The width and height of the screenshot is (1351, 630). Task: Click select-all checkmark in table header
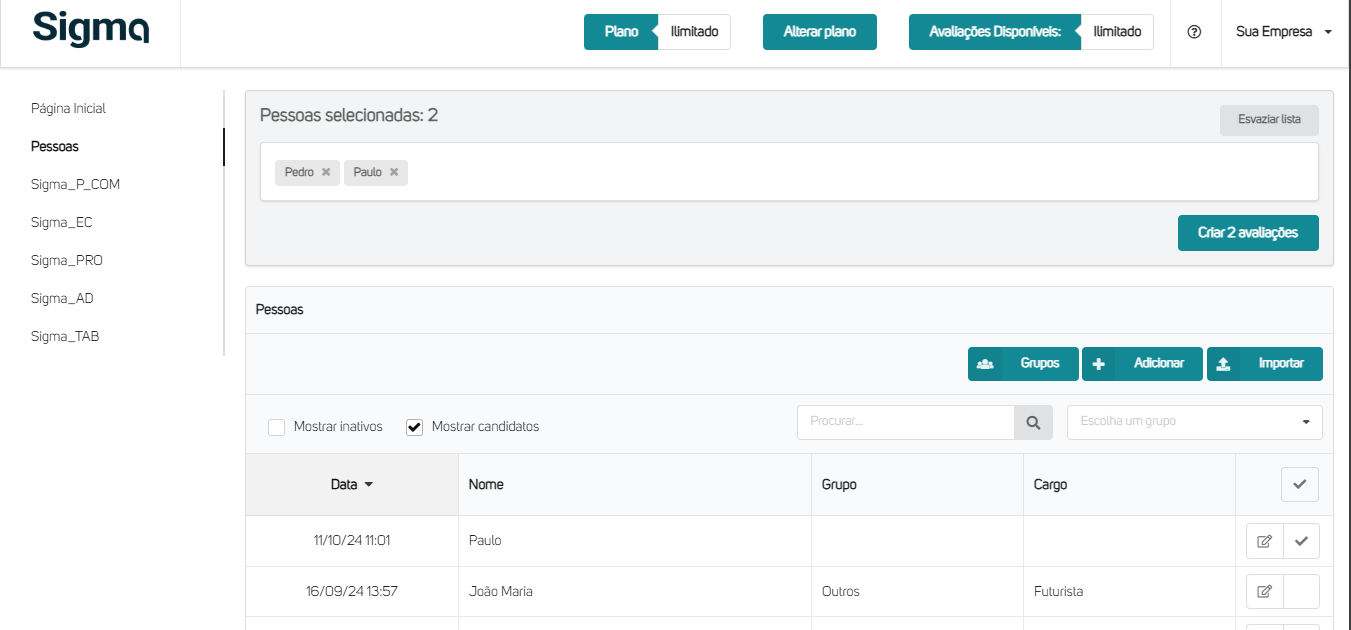coord(1300,485)
